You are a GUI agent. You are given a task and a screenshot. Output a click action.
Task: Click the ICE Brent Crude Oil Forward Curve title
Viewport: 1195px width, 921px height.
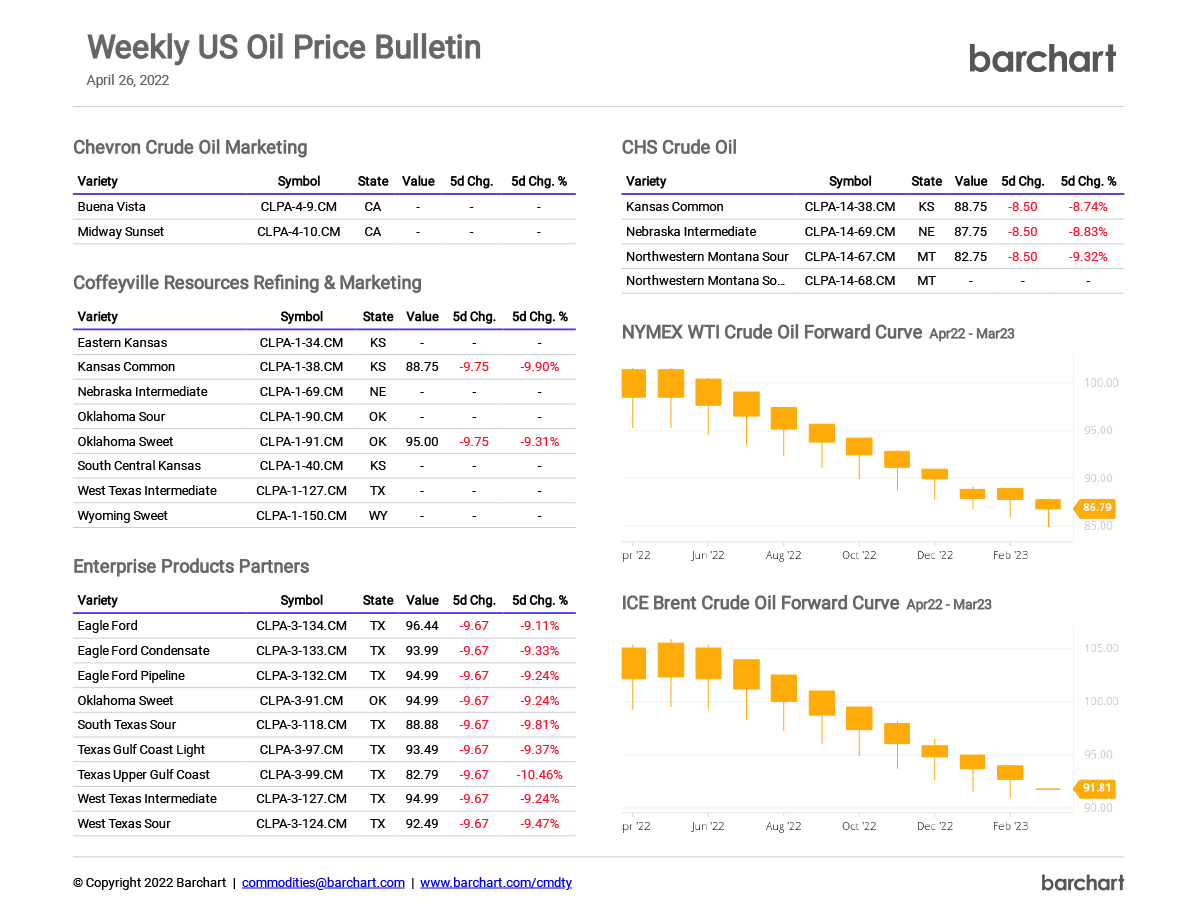pyautogui.click(x=760, y=603)
